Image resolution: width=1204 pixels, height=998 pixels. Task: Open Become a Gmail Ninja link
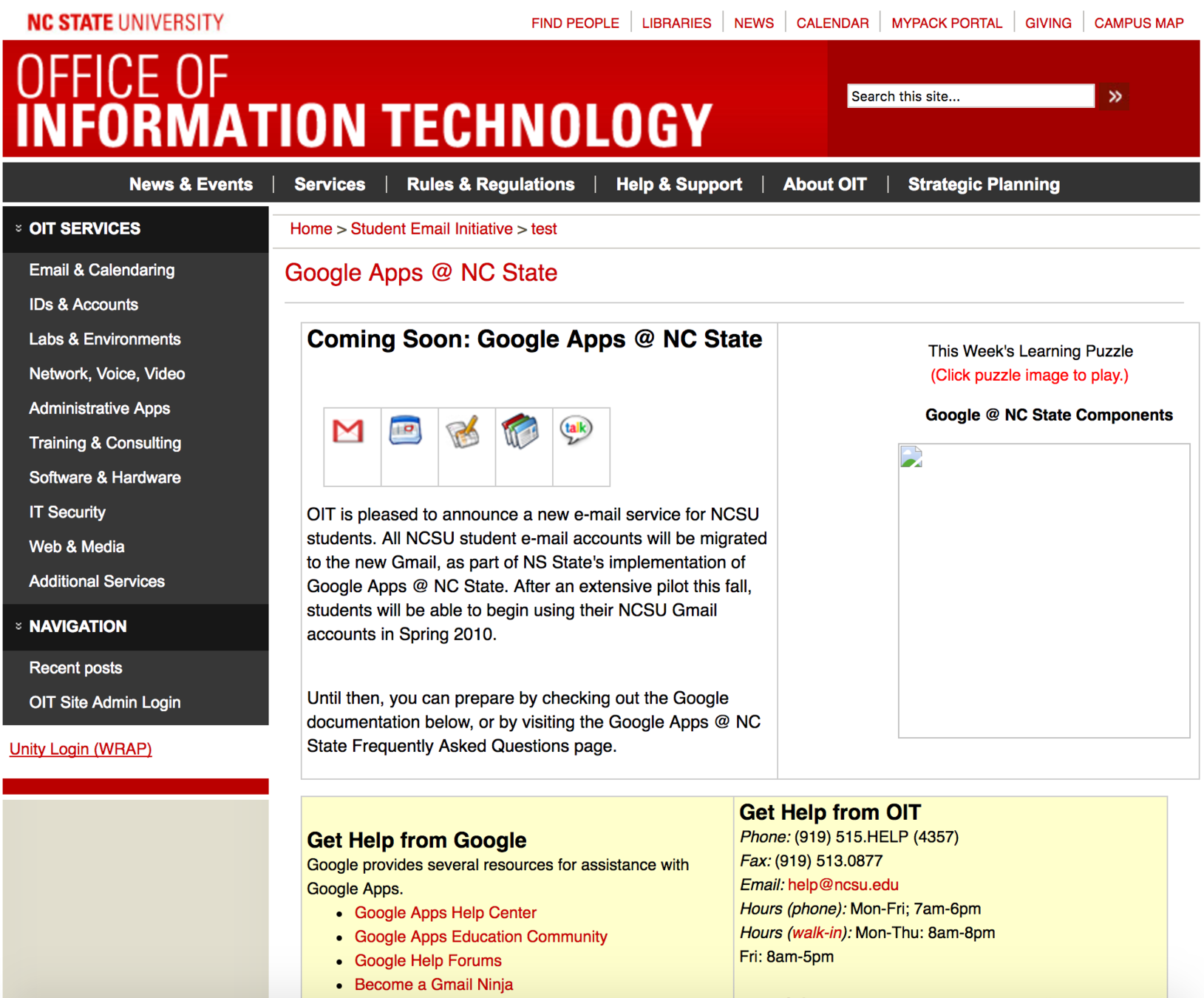pos(434,985)
